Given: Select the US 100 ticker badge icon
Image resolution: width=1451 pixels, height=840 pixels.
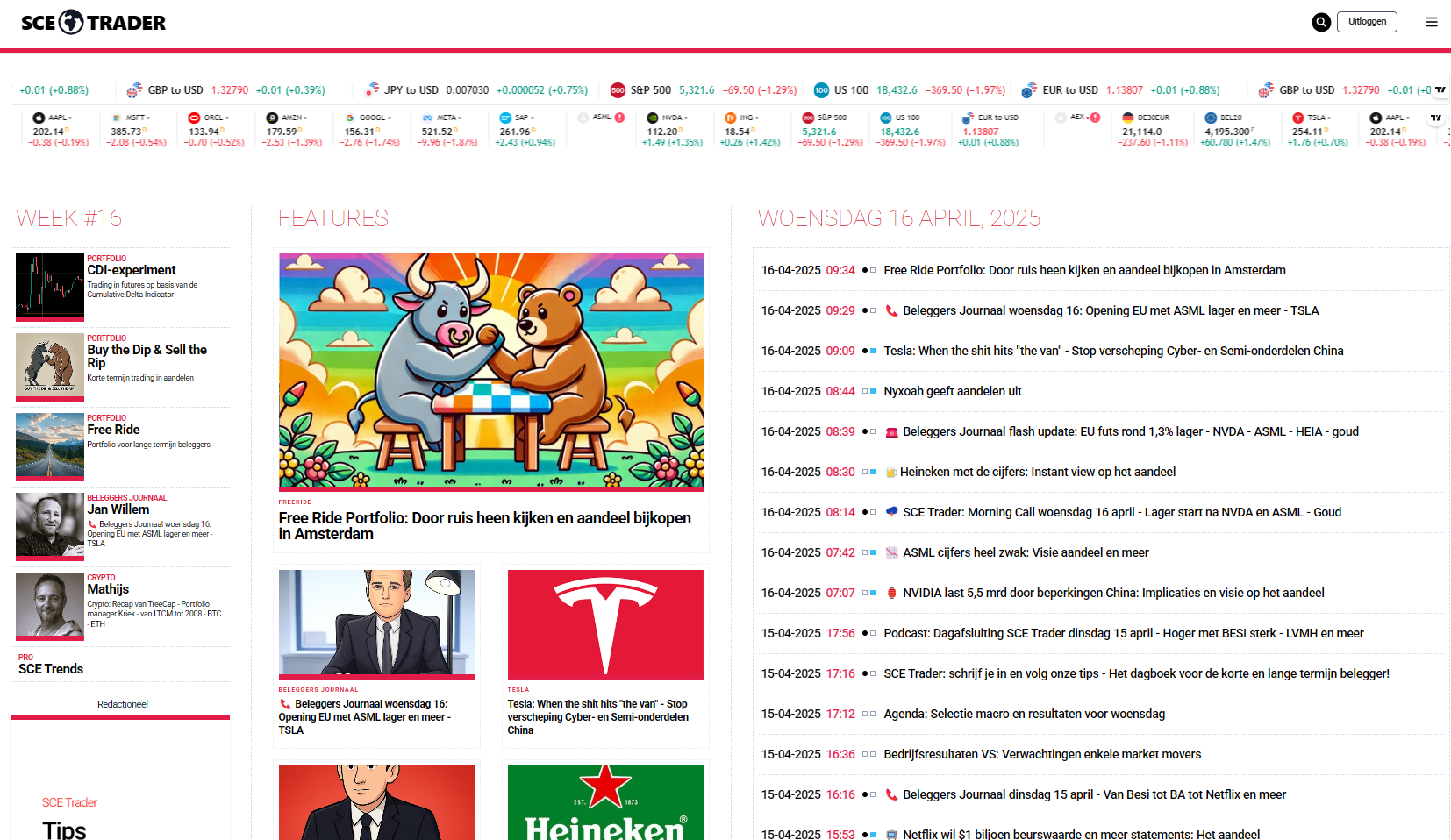Looking at the screenshot, I should pos(821,90).
